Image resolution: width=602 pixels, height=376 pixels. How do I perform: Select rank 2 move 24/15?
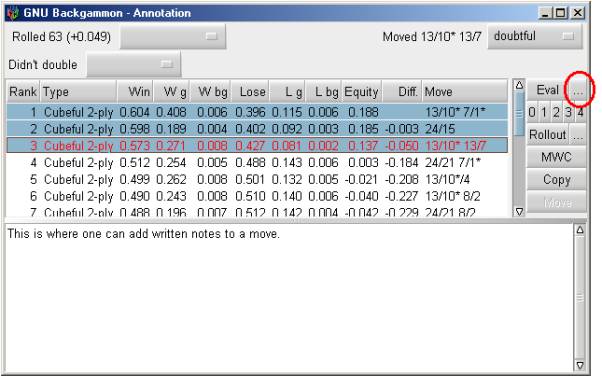coord(257,129)
